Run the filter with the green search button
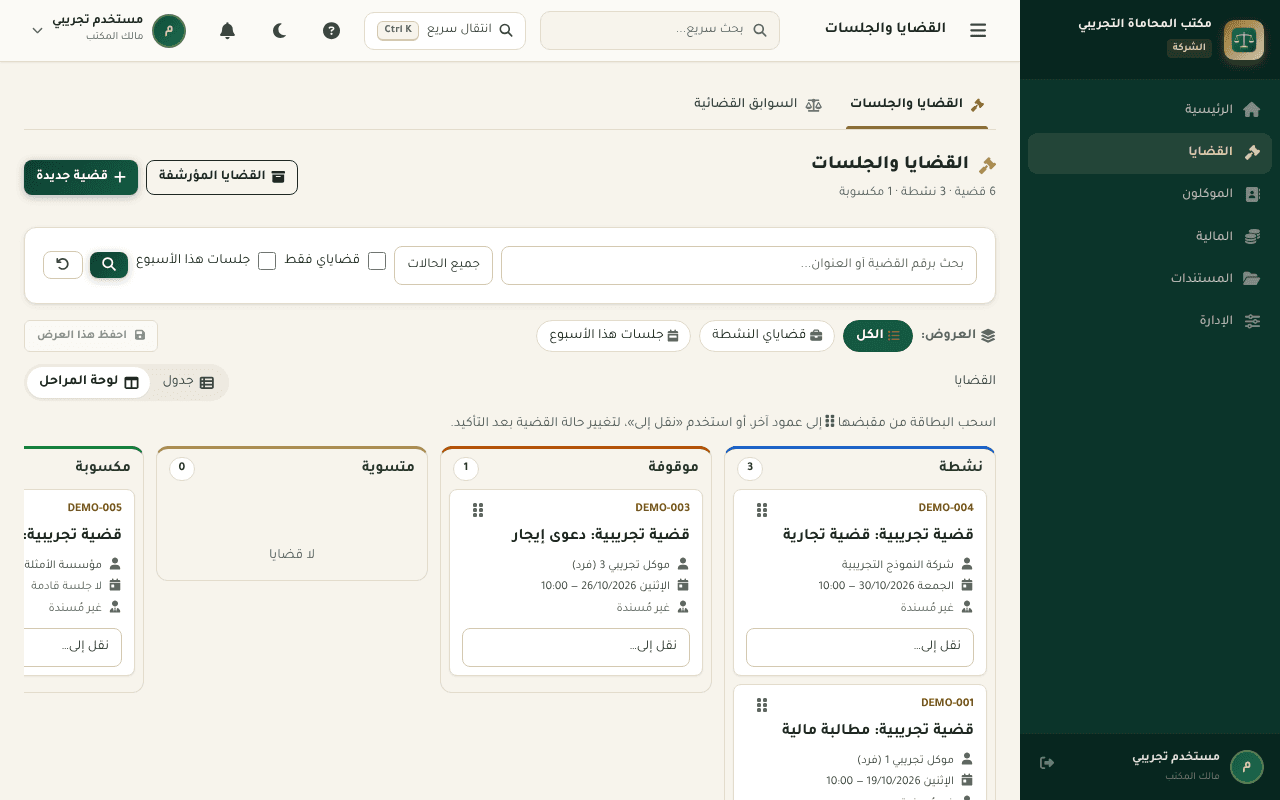The width and height of the screenshot is (1280, 800). pyautogui.click(x=109, y=265)
